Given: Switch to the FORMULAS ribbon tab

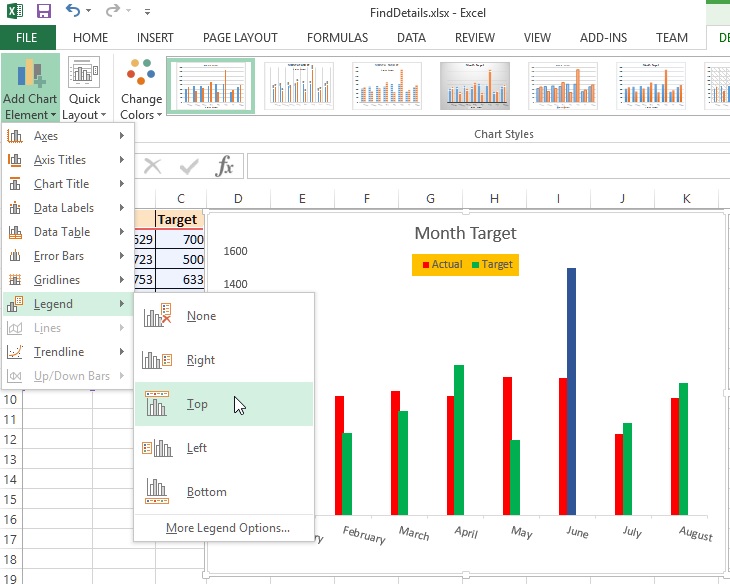Looking at the screenshot, I should click(337, 38).
